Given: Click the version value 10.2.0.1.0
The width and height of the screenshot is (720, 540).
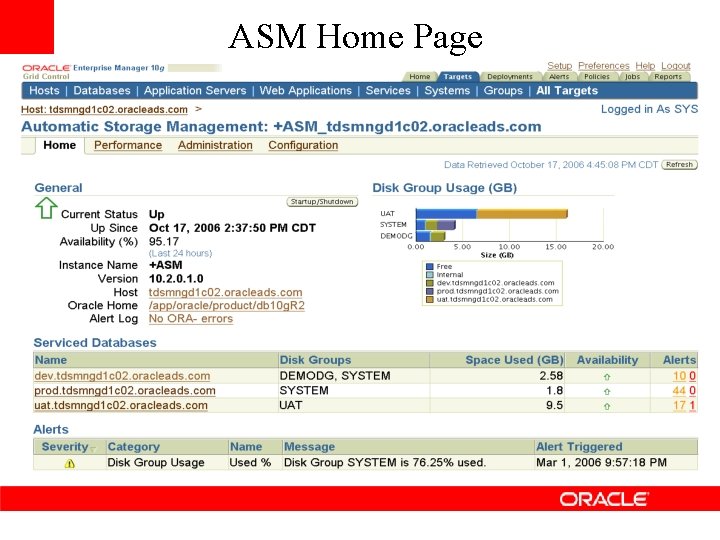Looking at the screenshot, I should (176, 279).
